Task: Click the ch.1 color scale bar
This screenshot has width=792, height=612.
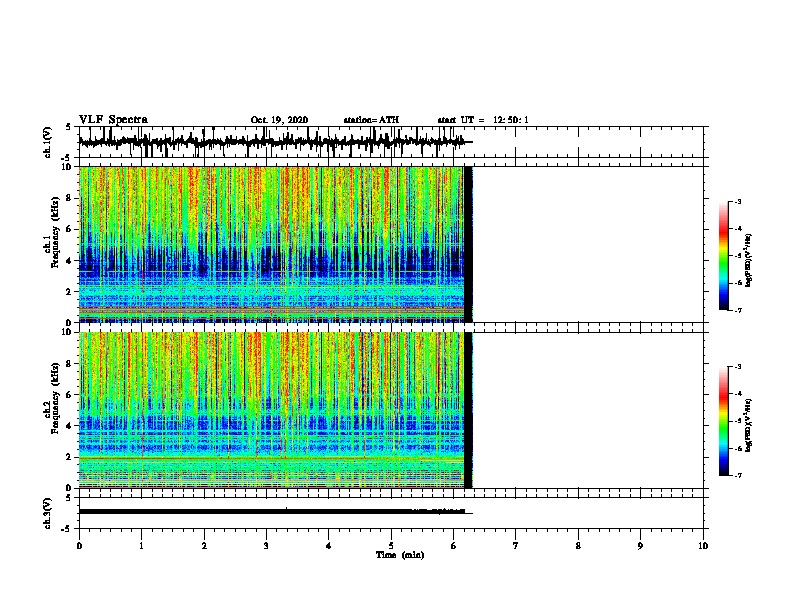Action: click(x=724, y=256)
